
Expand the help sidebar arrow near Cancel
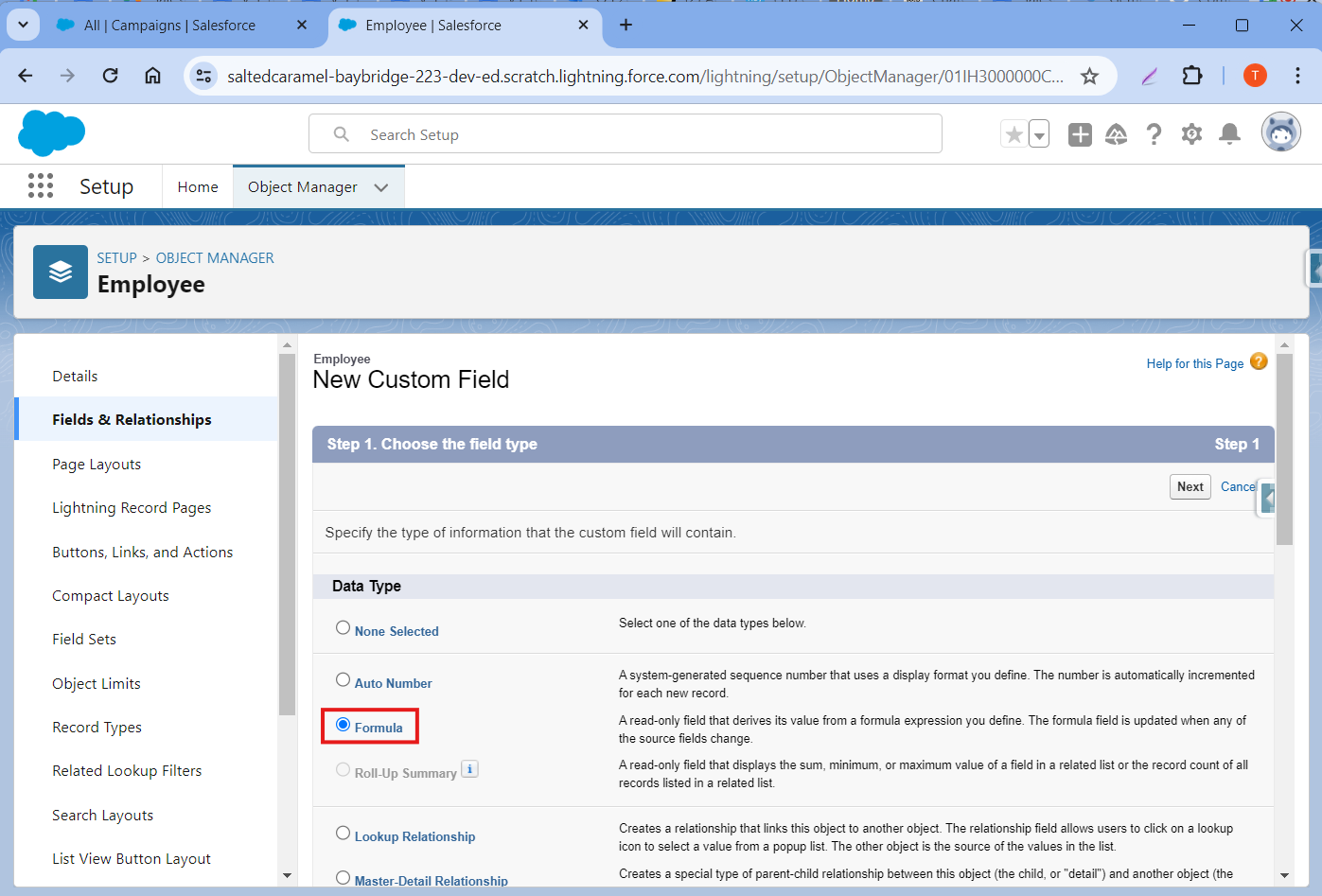coord(1267,498)
